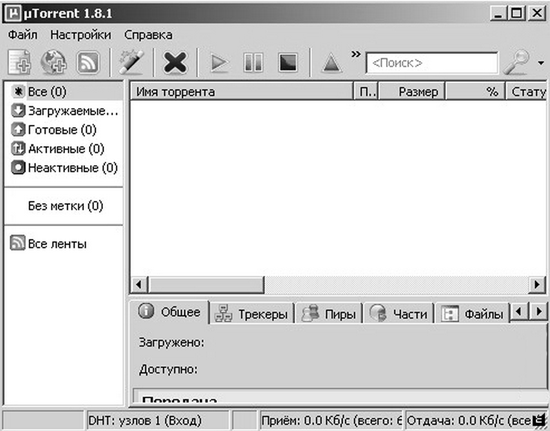Click the Активные arrows icon

click(18, 148)
